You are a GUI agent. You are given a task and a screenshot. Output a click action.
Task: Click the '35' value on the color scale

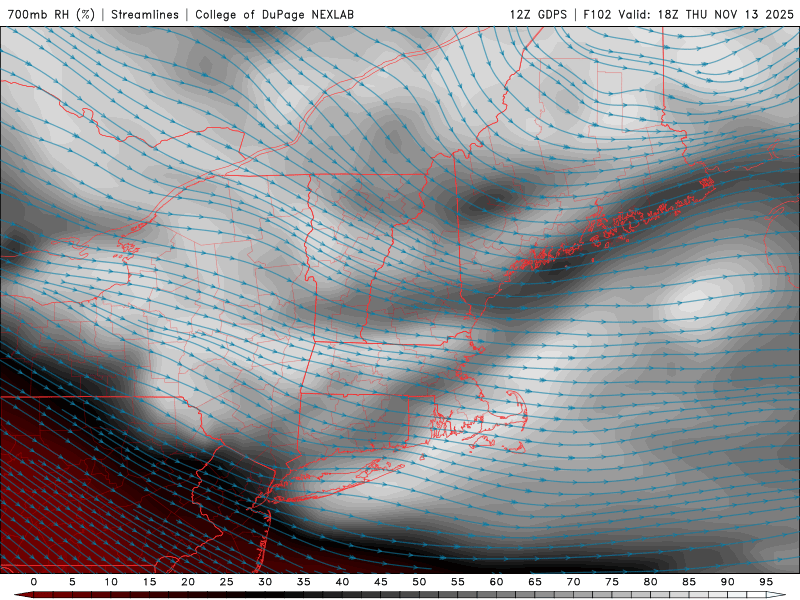click(304, 582)
